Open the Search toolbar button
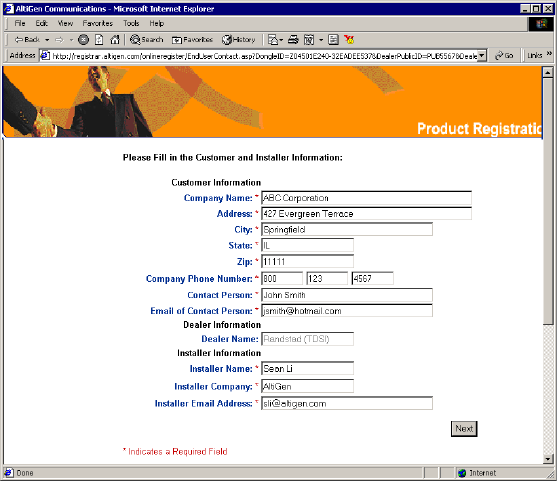 (x=146, y=40)
